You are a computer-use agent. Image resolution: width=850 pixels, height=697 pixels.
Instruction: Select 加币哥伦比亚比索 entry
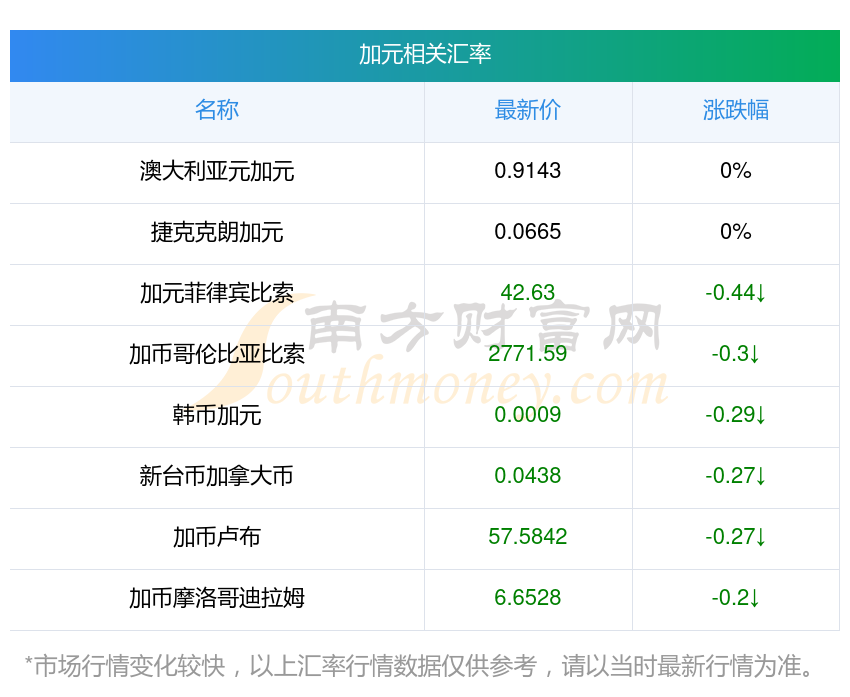217,354
